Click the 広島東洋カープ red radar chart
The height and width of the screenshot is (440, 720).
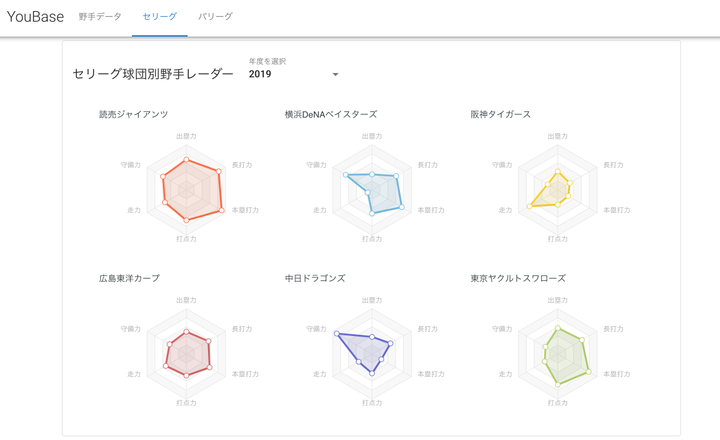point(187,352)
